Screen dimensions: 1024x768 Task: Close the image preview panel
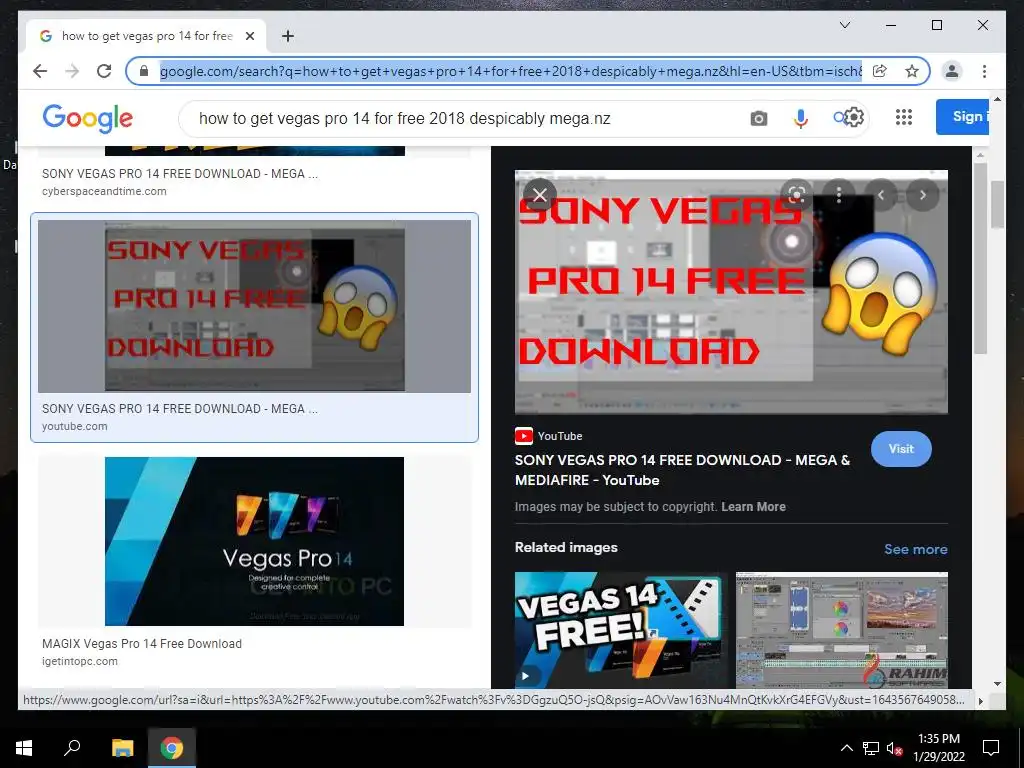(540, 195)
